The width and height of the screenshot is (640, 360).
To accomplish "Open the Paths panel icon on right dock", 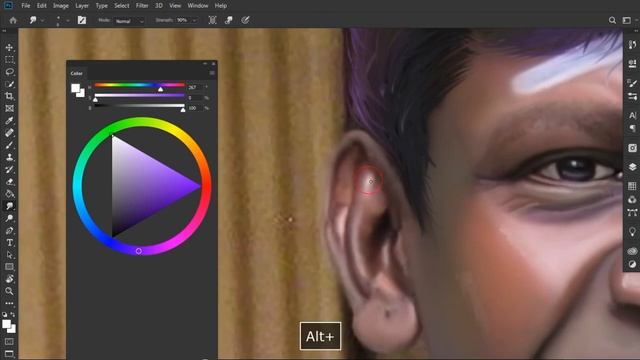I will (632, 213).
